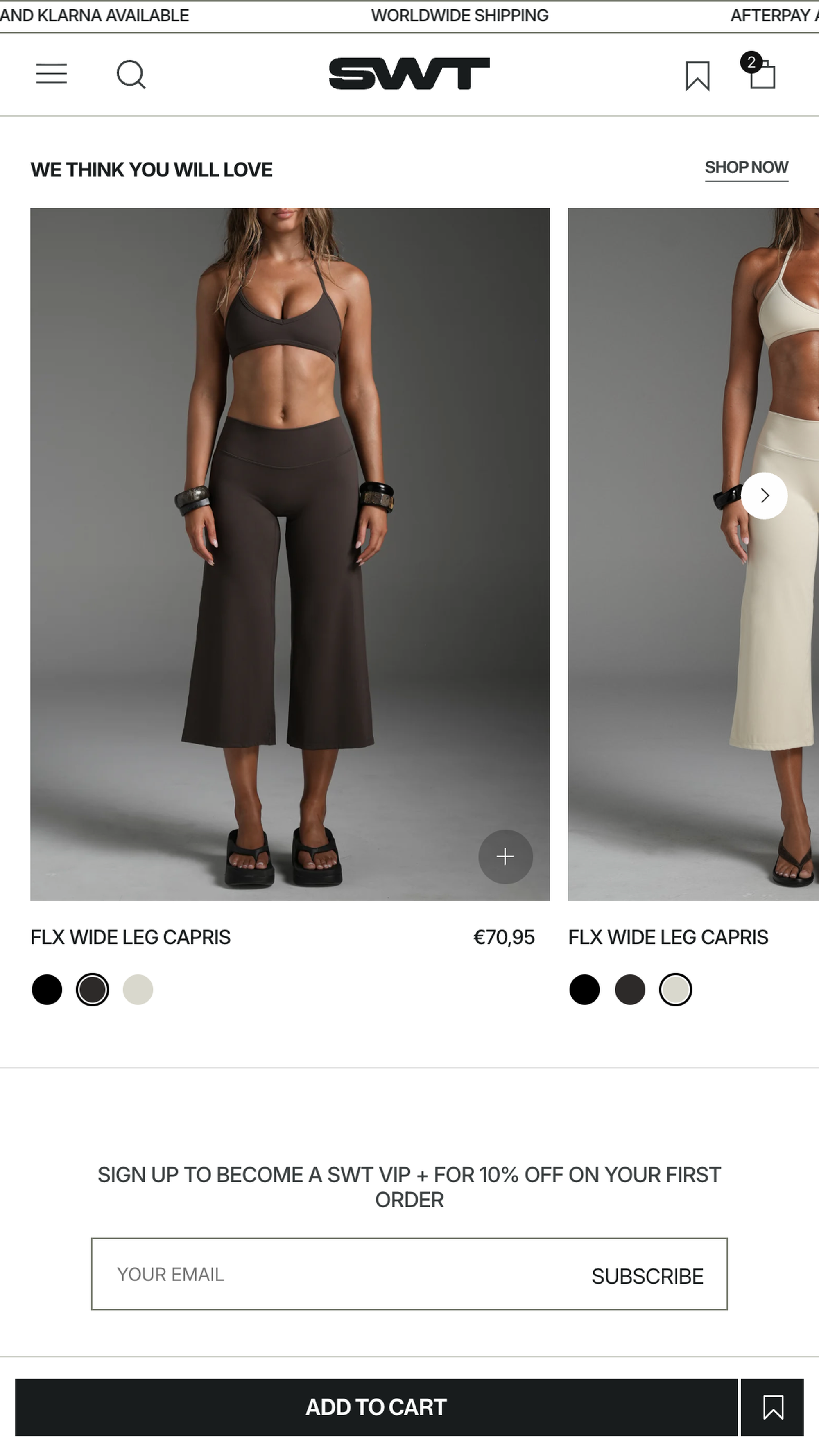Click SUBSCRIBE in the newsletter box
Viewport: 819px width, 1456px height.
pos(647,1277)
